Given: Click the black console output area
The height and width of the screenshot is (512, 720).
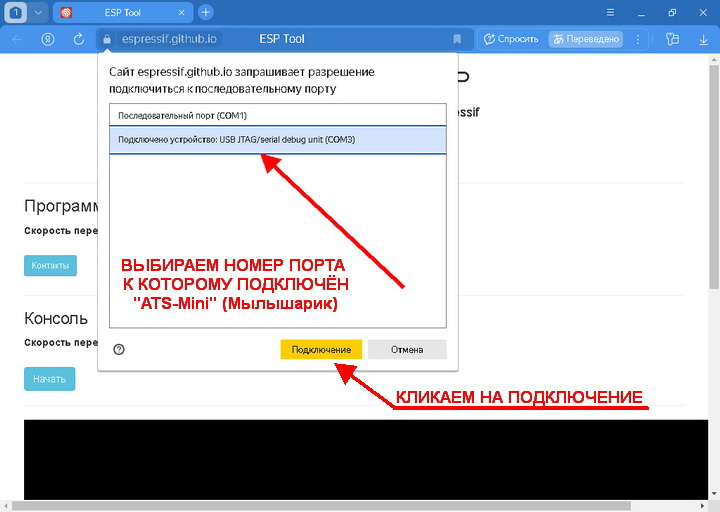Looking at the screenshot, I should coord(366,459).
